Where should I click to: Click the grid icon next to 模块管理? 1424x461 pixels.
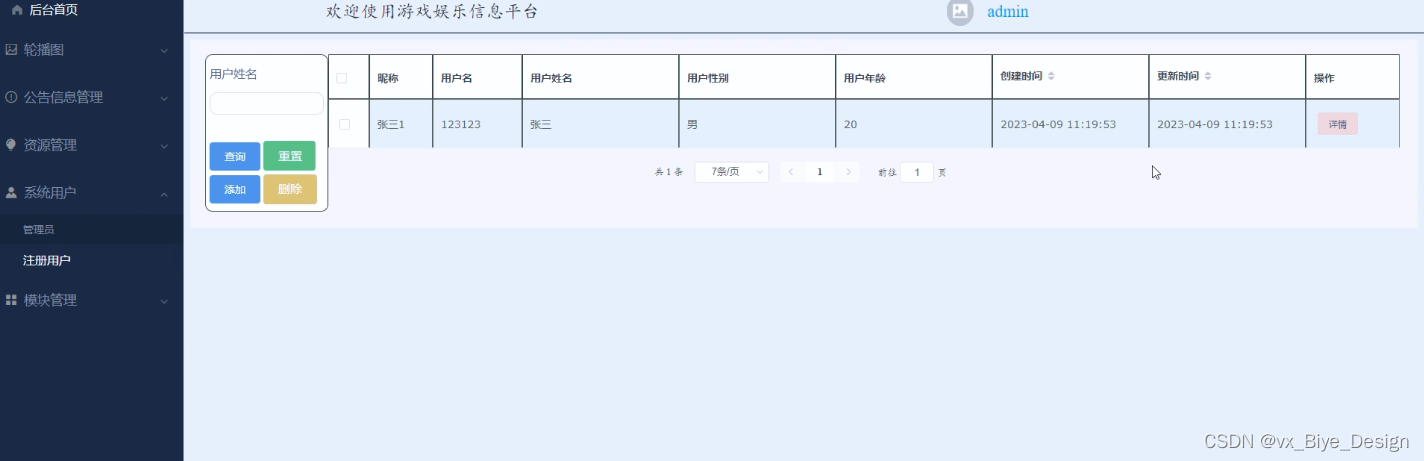tap(11, 300)
